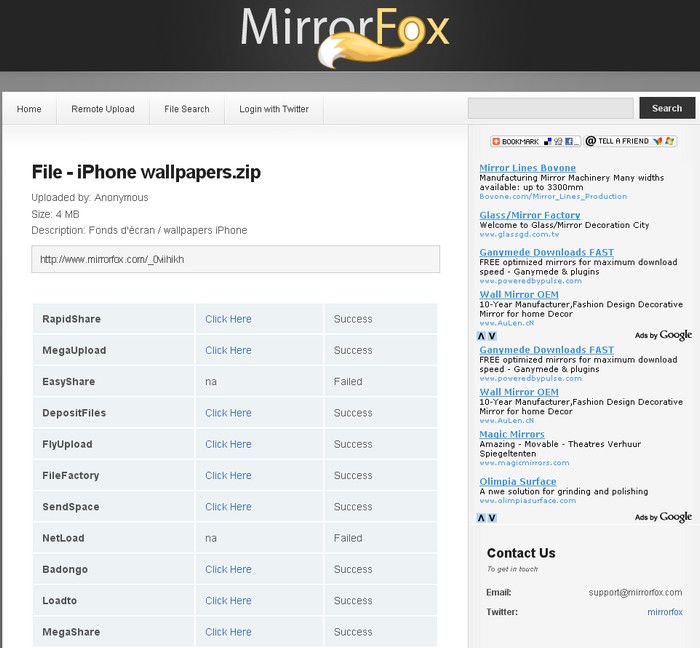Image resolution: width=700 pixels, height=648 pixels.
Task: Click the up arrow in the first ad block
Action: pyautogui.click(x=481, y=336)
